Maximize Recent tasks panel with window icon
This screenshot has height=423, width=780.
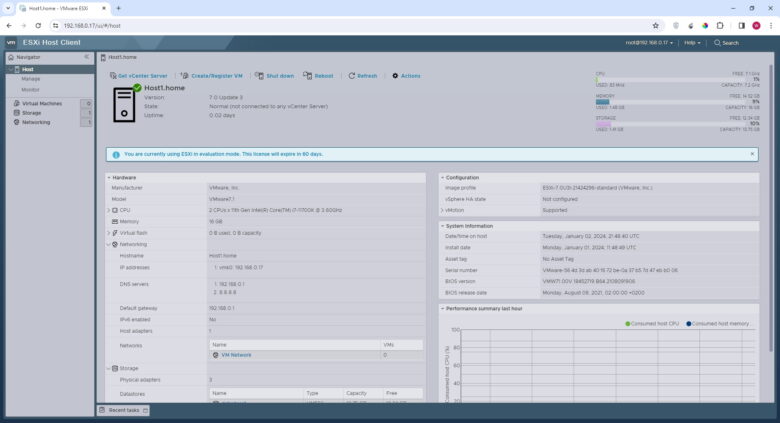pyautogui.click(x=145, y=411)
